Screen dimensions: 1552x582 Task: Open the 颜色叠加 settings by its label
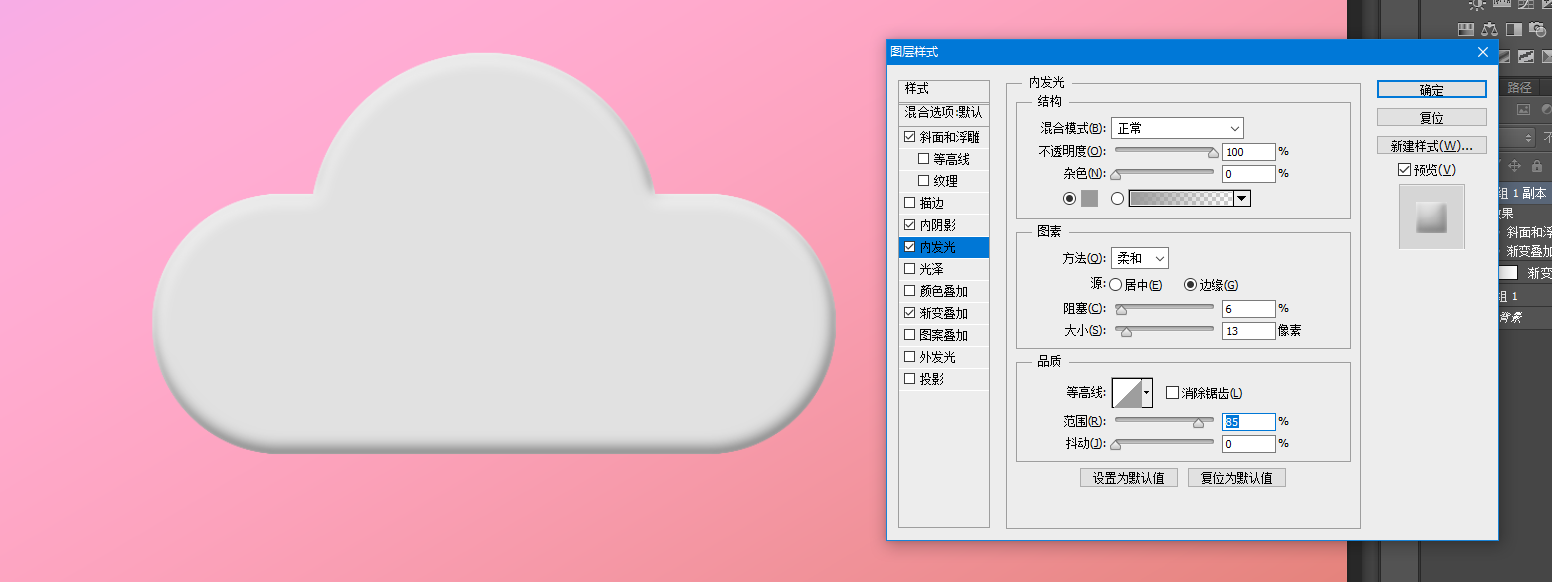click(x=944, y=291)
